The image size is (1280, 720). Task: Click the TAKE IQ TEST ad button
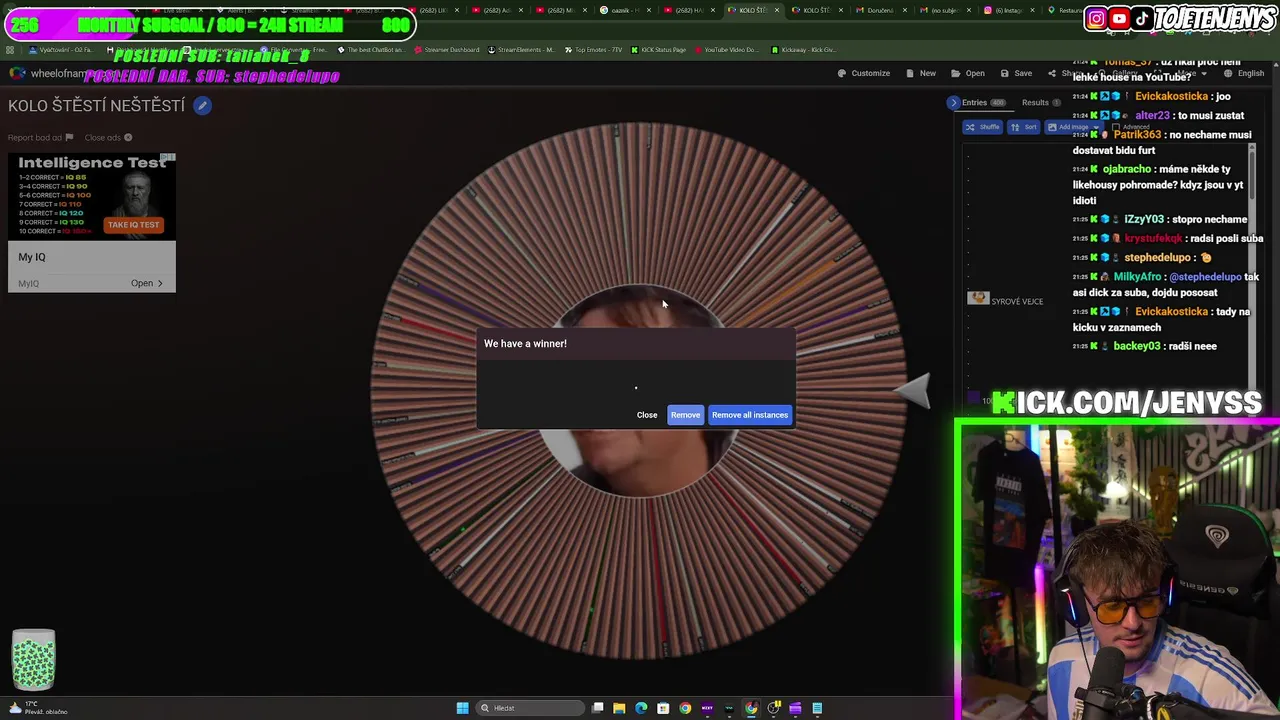click(133, 225)
